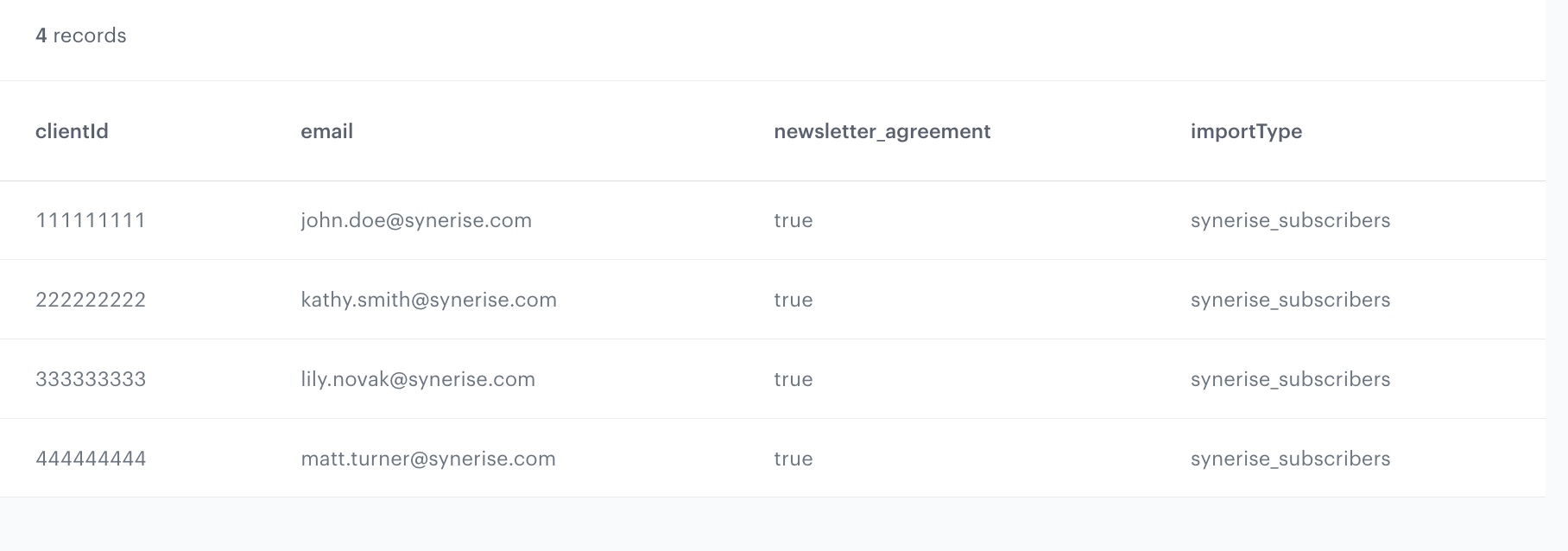Image resolution: width=1568 pixels, height=551 pixels.
Task: Click newsletter_agreement true value in John Doe's row
Action: click(x=793, y=220)
